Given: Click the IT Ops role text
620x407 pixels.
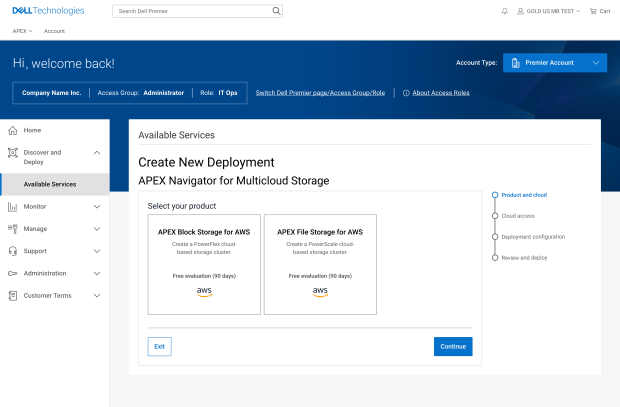Looking at the screenshot, I should click(228, 93).
